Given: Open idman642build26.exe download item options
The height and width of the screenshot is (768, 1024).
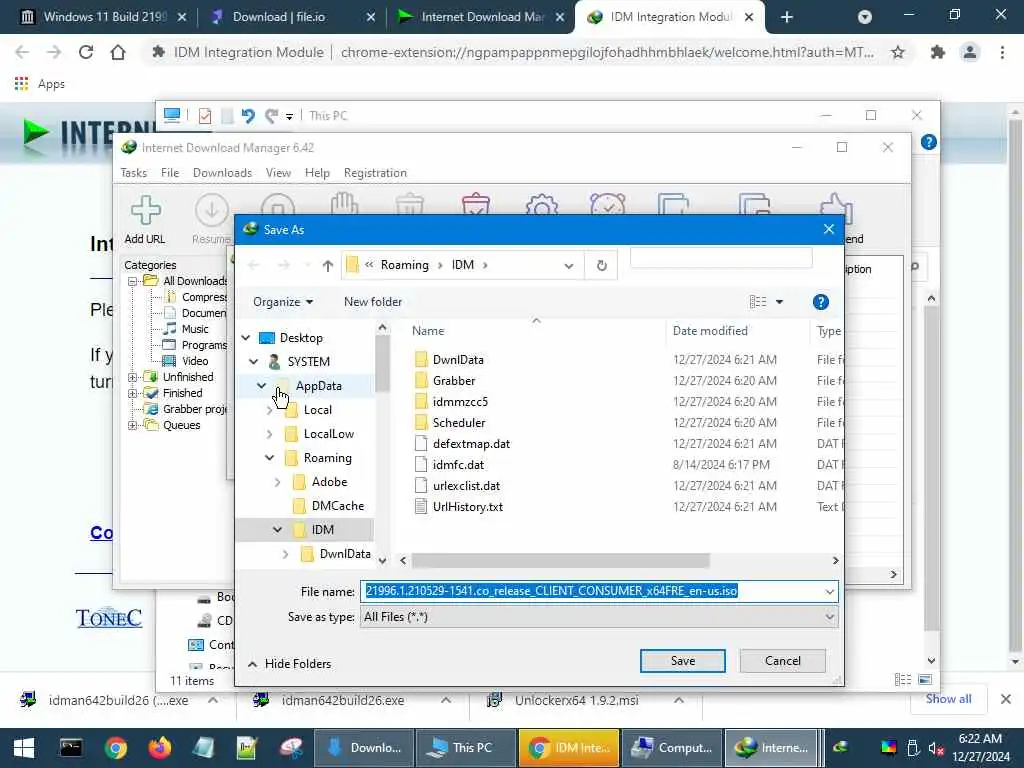Looking at the screenshot, I should [x=445, y=700].
